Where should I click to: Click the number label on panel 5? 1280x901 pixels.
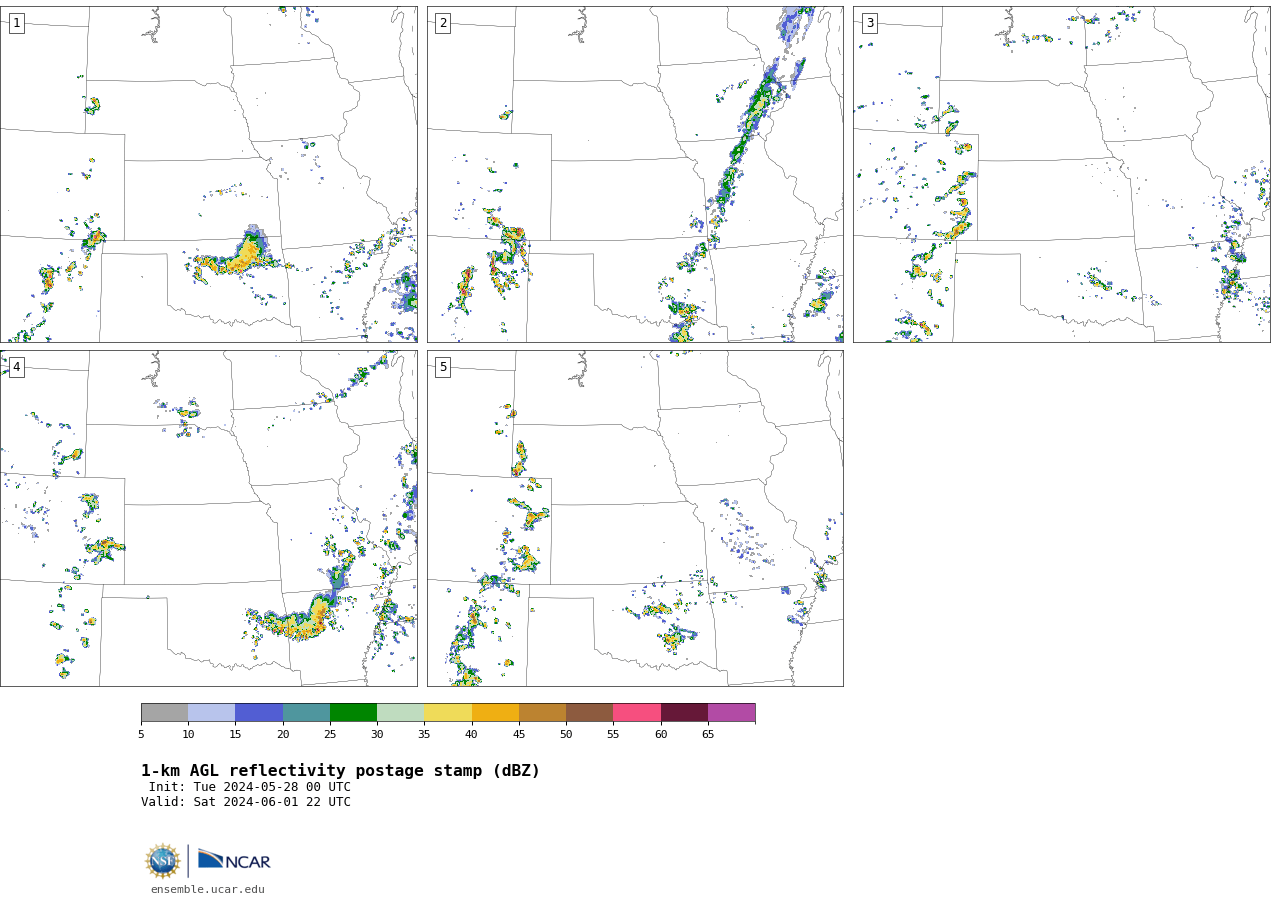443,367
